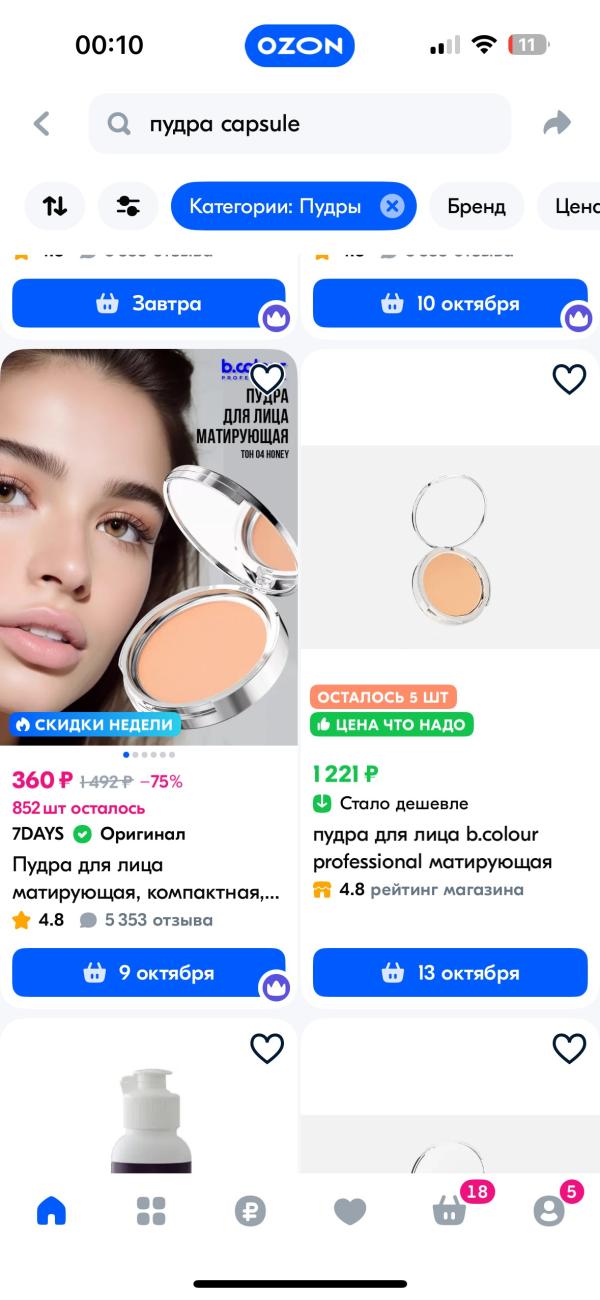Expand the Бренд filter chip
This screenshot has width=600, height=1300.
tap(476, 207)
